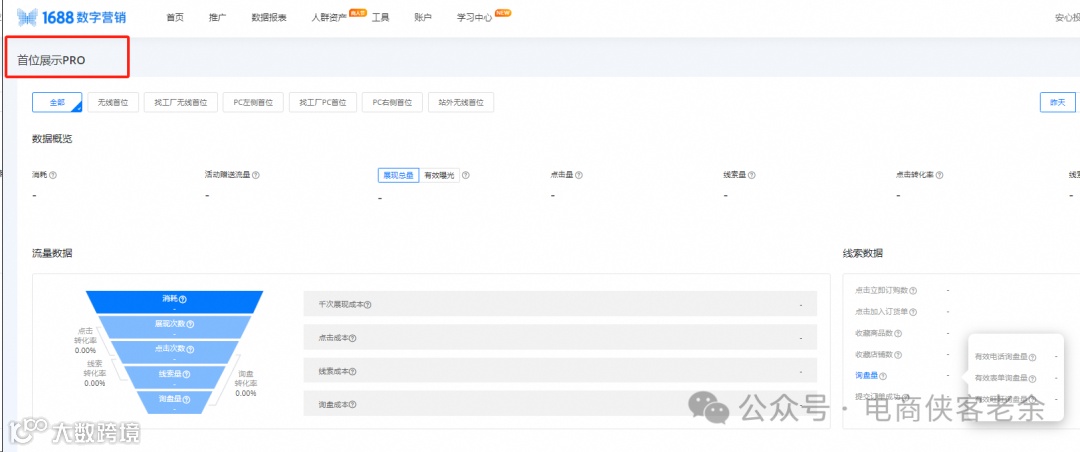The image size is (1080, 452).
Task: Open the 昨天 date selector
Action: pyautogui.click(x=1057, y=103)
